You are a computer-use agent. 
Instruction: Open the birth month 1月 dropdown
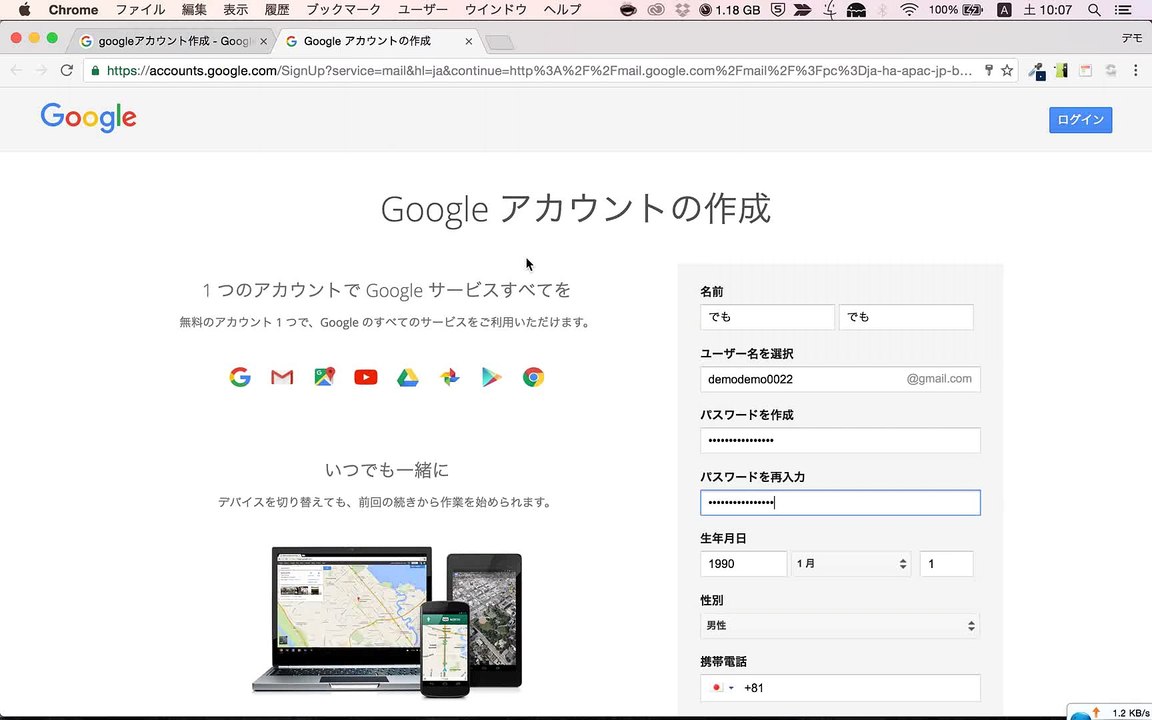click(x=851, y=564)
